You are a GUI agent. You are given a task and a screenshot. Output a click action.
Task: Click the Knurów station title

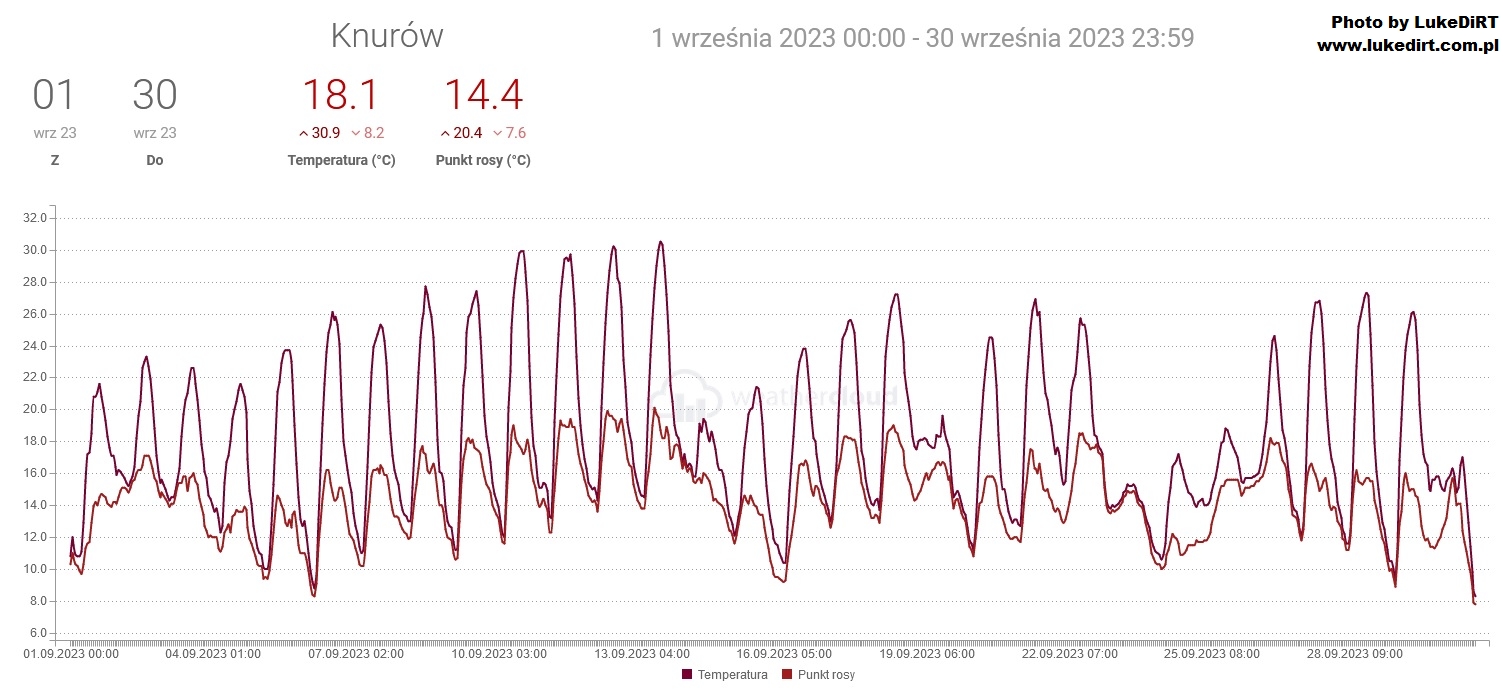387,36
